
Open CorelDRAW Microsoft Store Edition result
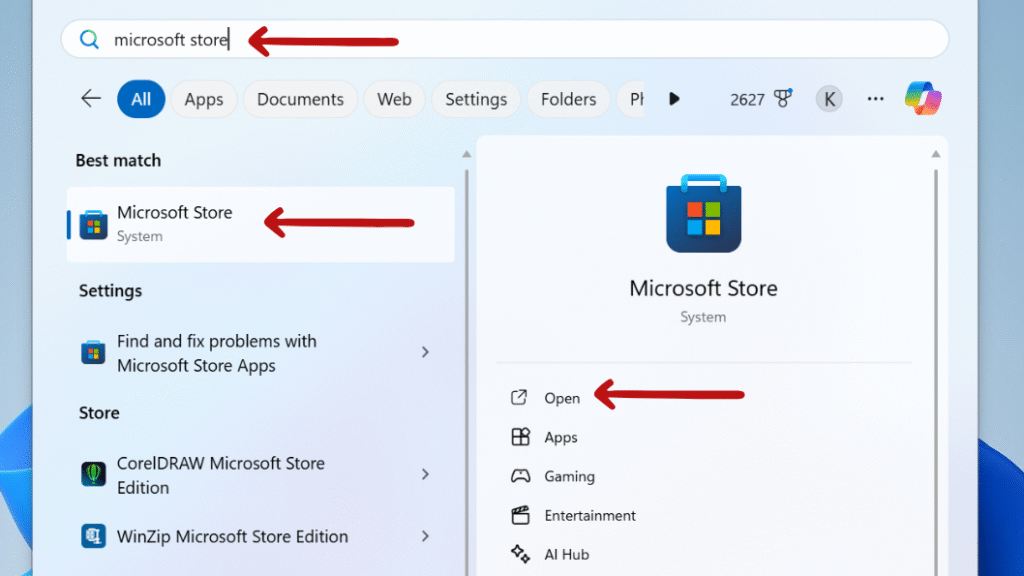(x=261, y=475)
